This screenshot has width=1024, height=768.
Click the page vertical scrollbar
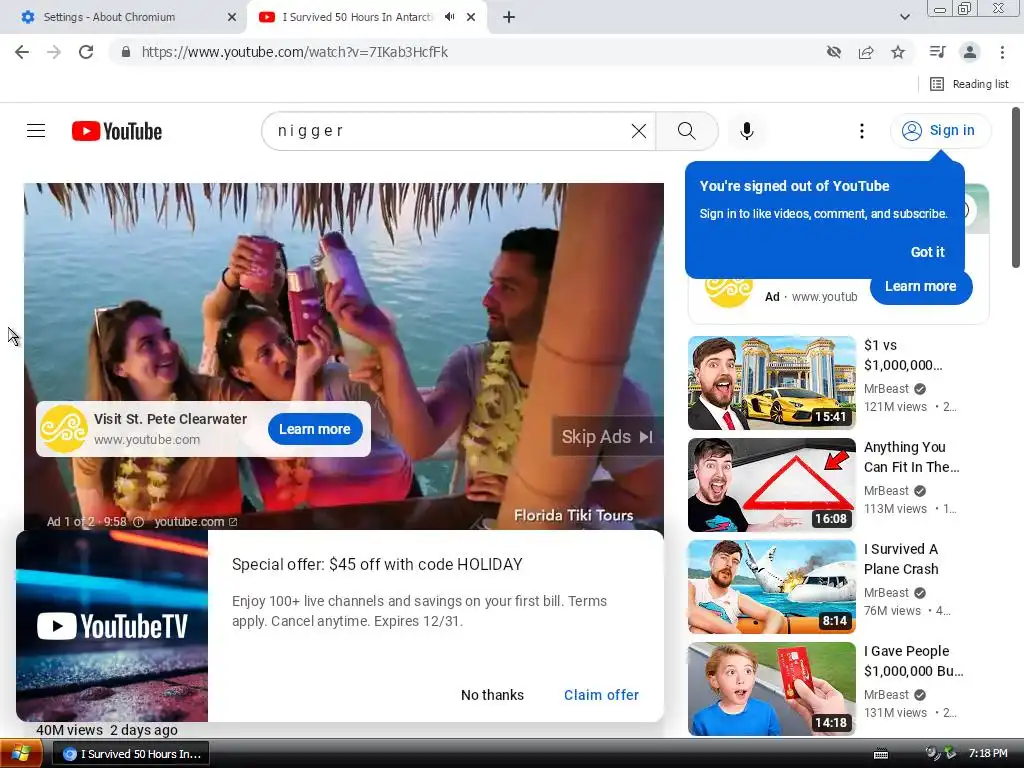(x=1016, y=188)
